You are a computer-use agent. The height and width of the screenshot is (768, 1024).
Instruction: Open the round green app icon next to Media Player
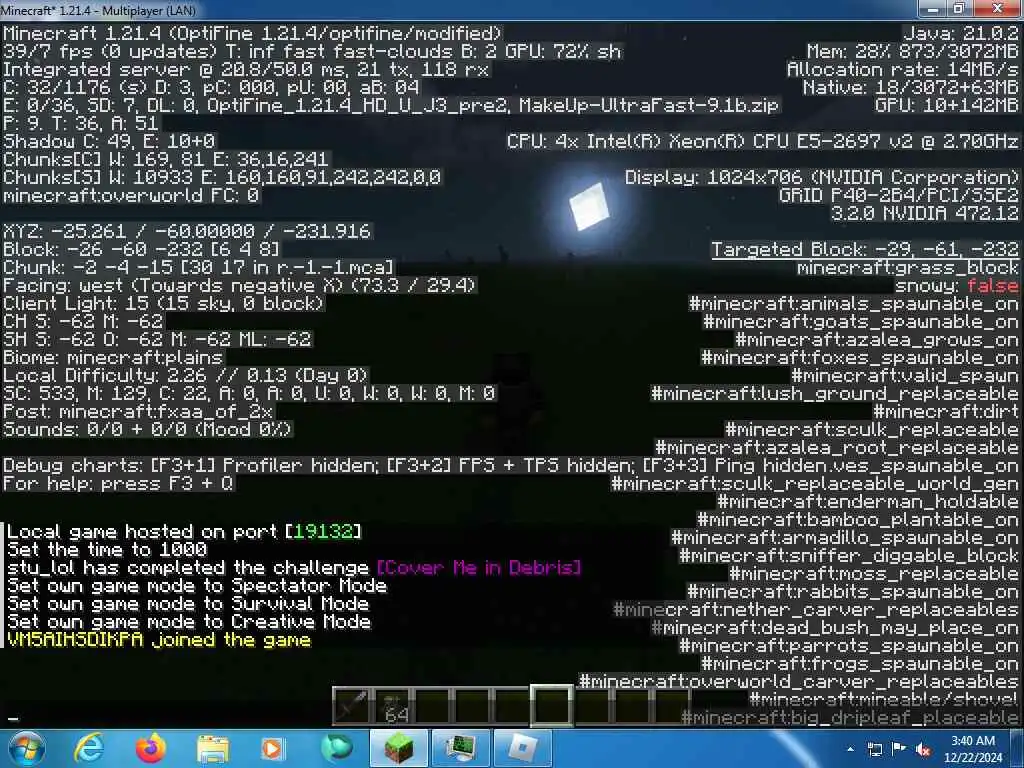tap(336, 748)
